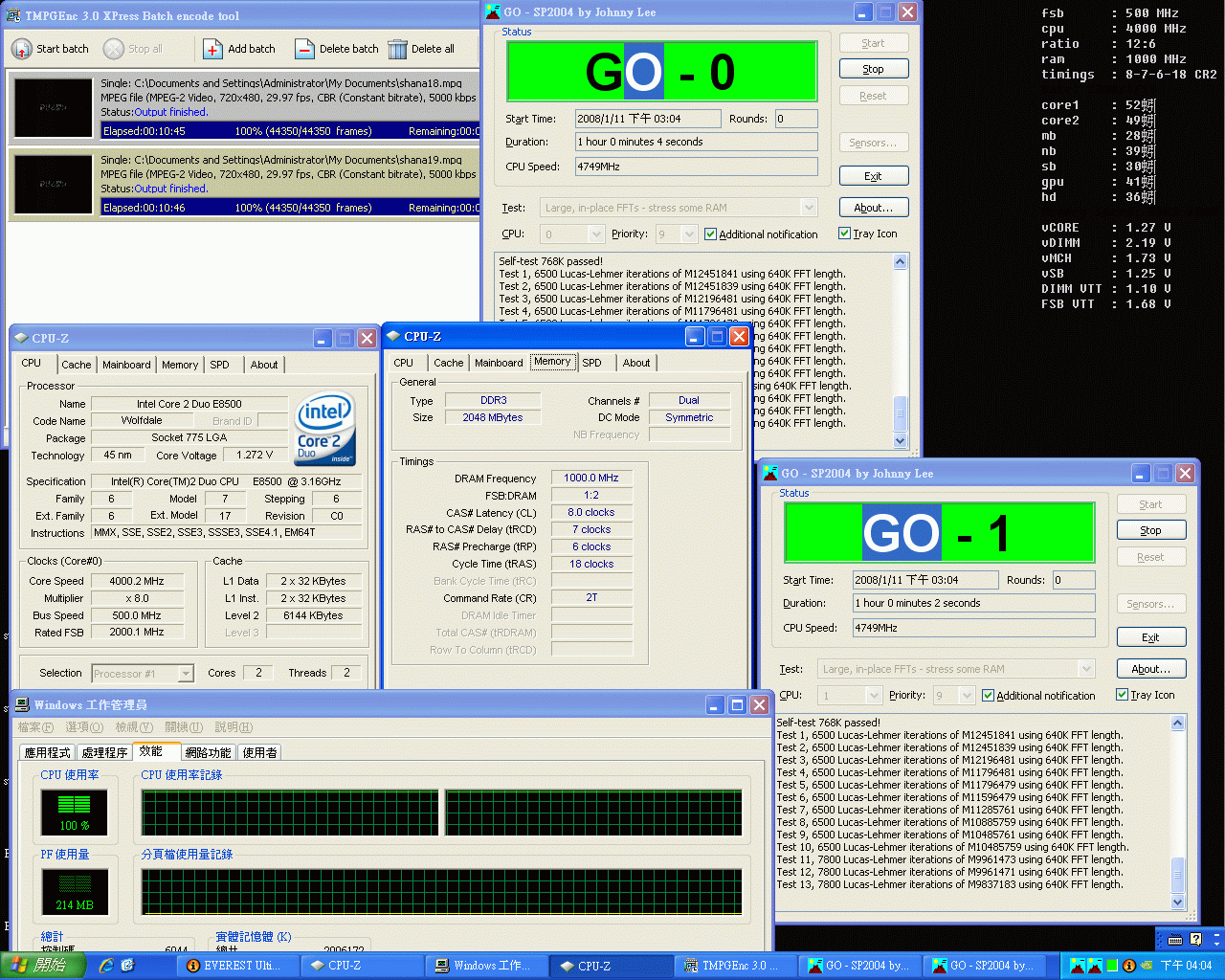This screenshot has width=1225, height=980.
Task: Open Internet Explorer from quick launch
Action: [106, 966]
